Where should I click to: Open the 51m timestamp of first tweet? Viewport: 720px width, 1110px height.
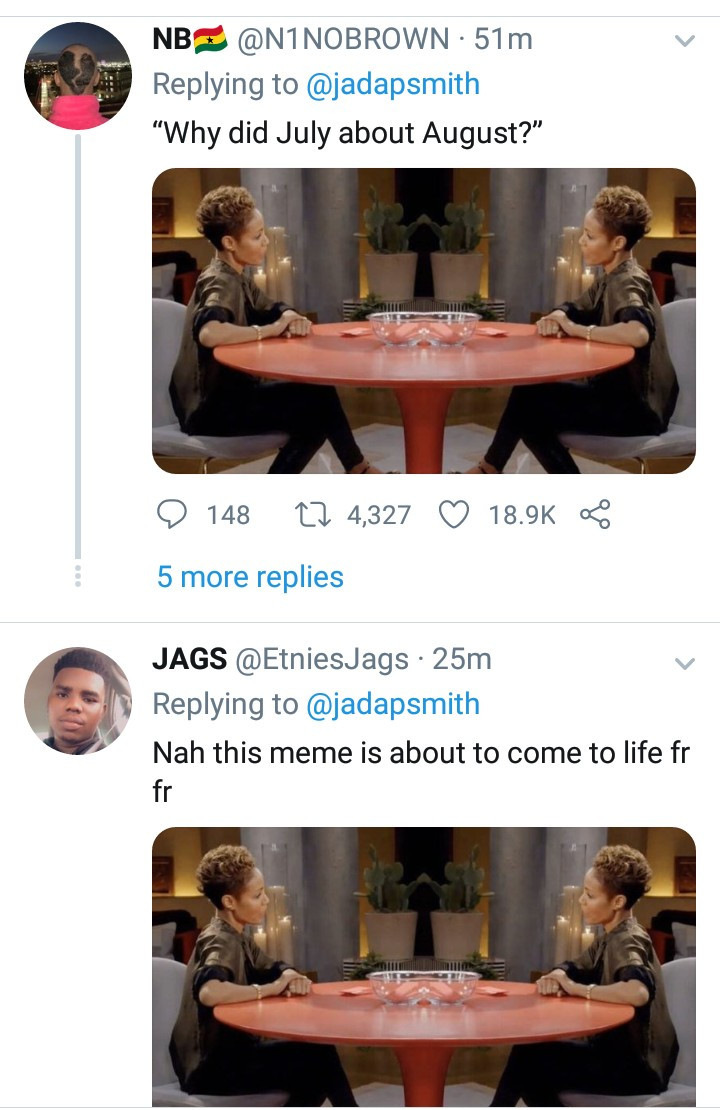click(503, 39)
